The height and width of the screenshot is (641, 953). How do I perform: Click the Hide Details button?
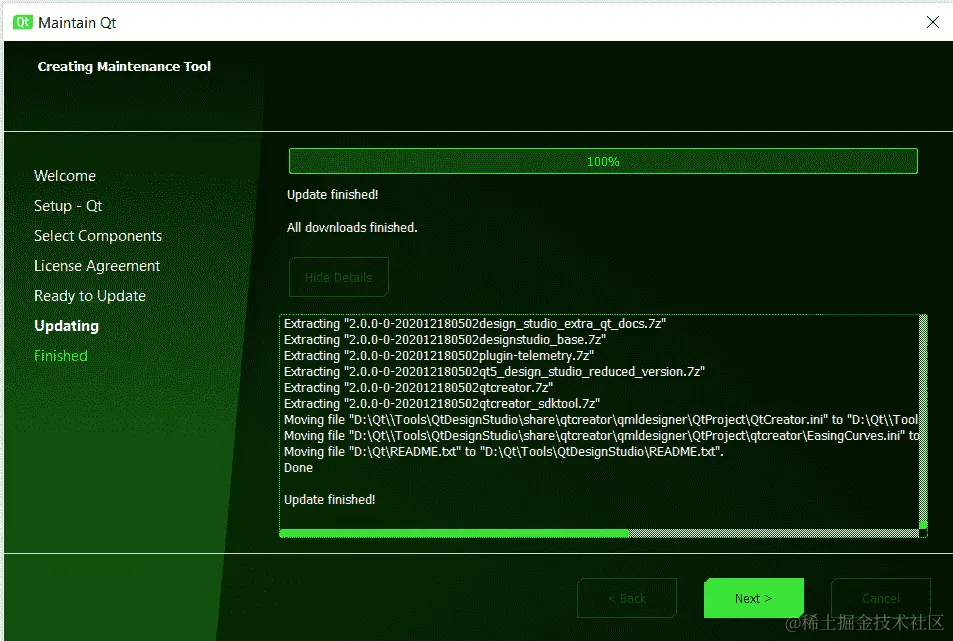click(x=339, y=277)
